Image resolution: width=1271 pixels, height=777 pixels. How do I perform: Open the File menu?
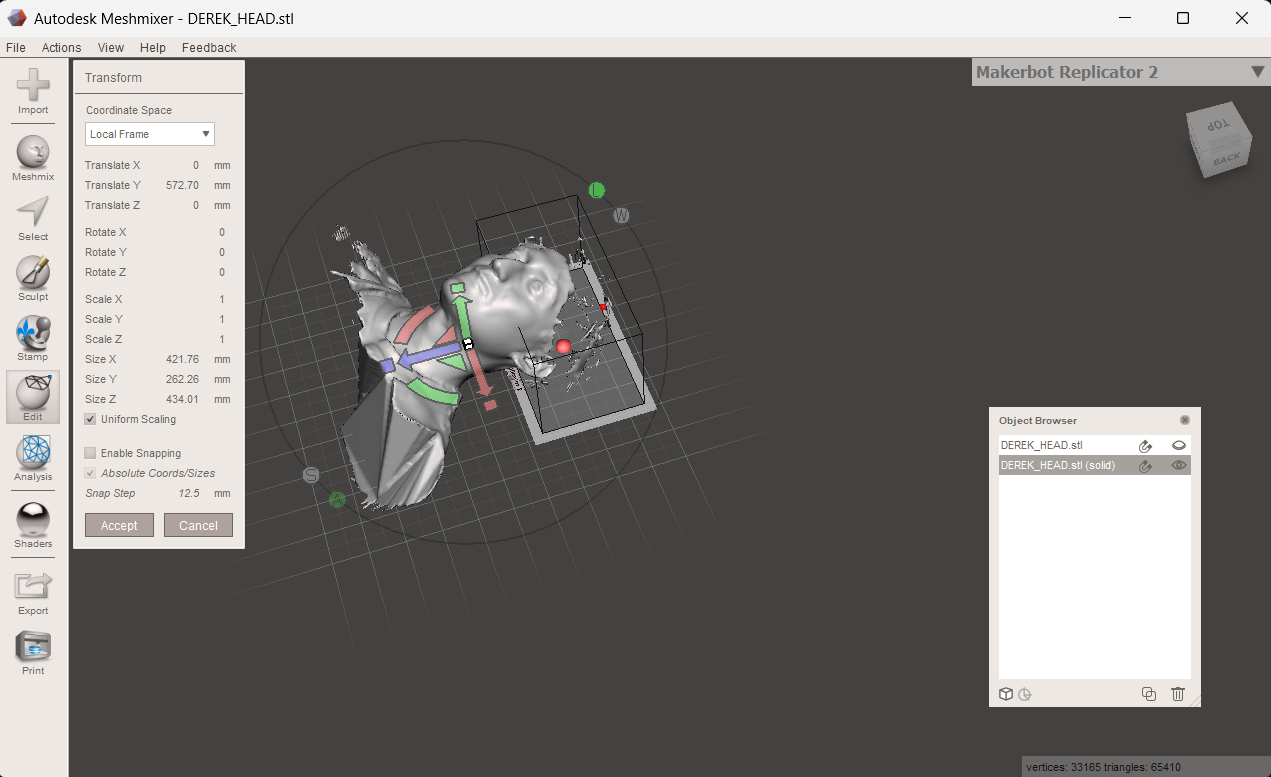(x=16, y=47)
